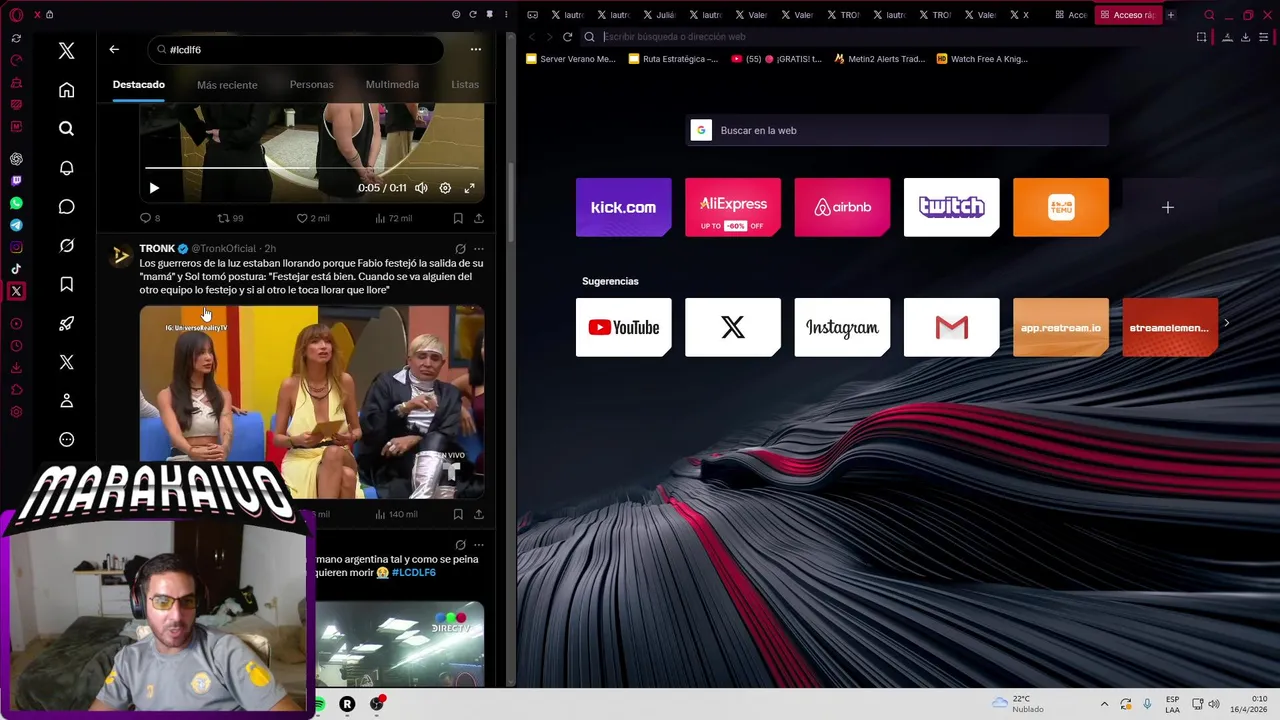Open Server Verano Me... bookmark
Image resolution: width=1280 pixels, height=720 pixels.
tap(571, 59)
